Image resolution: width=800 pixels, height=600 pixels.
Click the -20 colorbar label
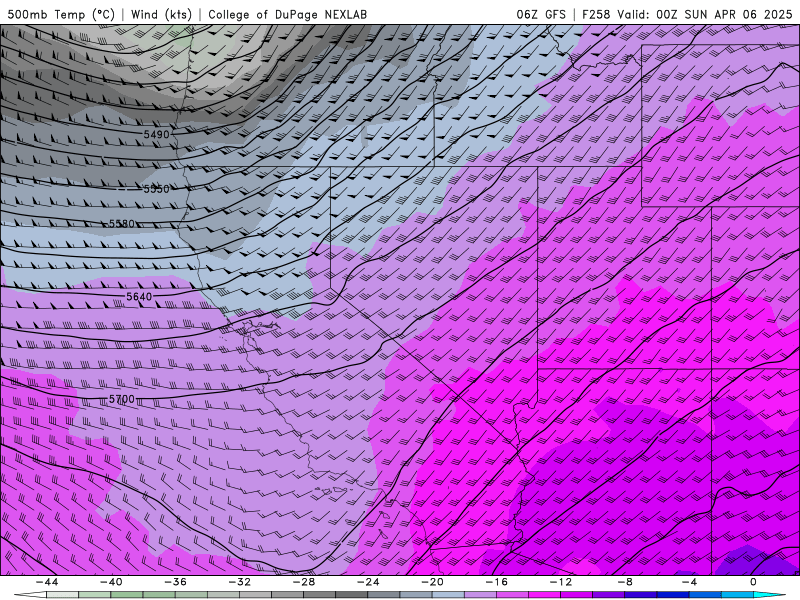432,582
